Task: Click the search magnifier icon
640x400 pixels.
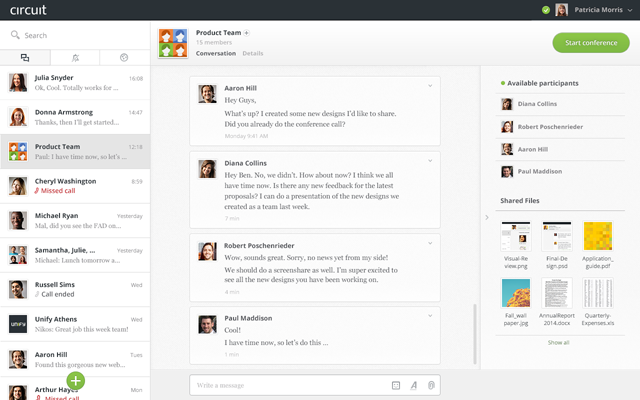Action: tap(15, 35)
